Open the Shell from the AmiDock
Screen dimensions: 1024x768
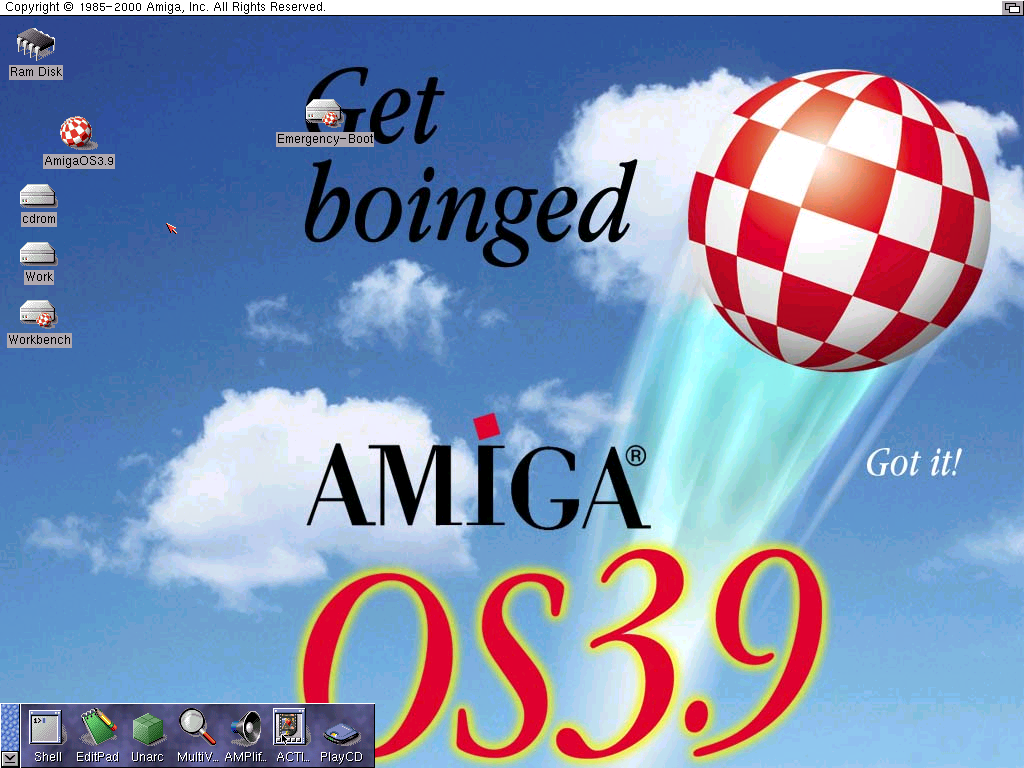click(46, 729)
